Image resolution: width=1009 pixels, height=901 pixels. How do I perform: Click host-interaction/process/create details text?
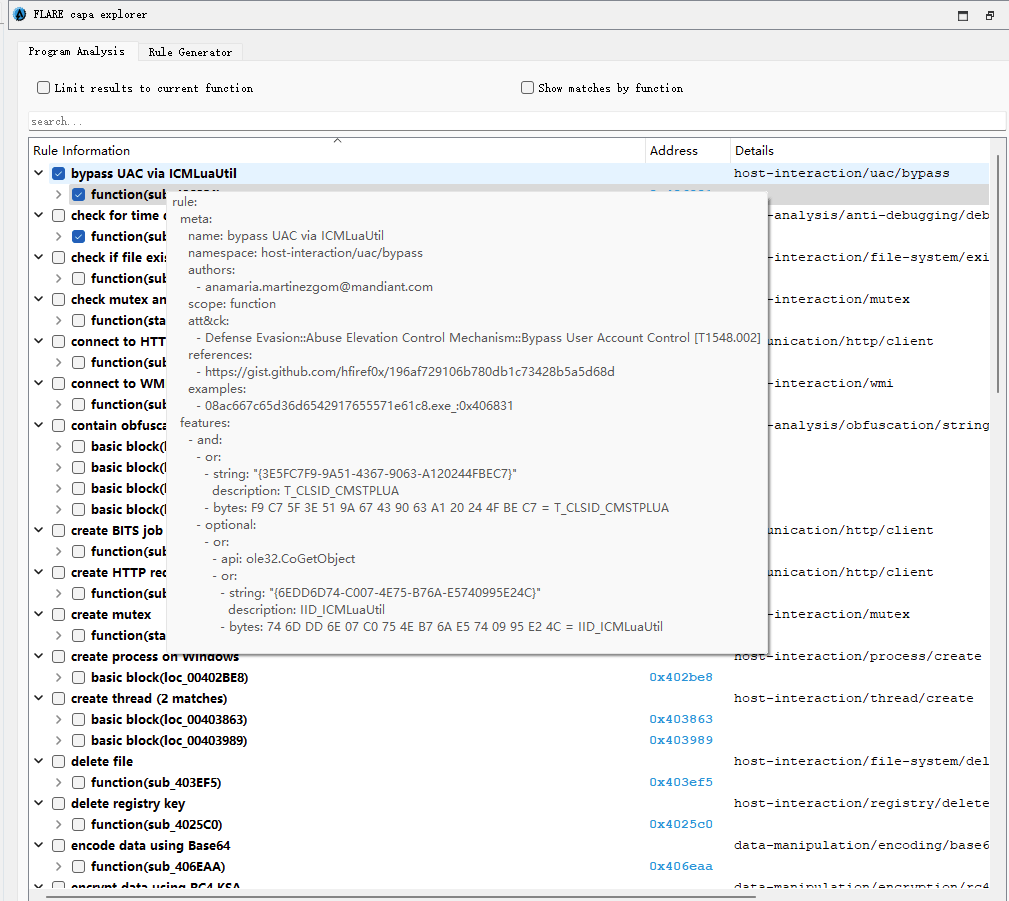tap(857, 656)
